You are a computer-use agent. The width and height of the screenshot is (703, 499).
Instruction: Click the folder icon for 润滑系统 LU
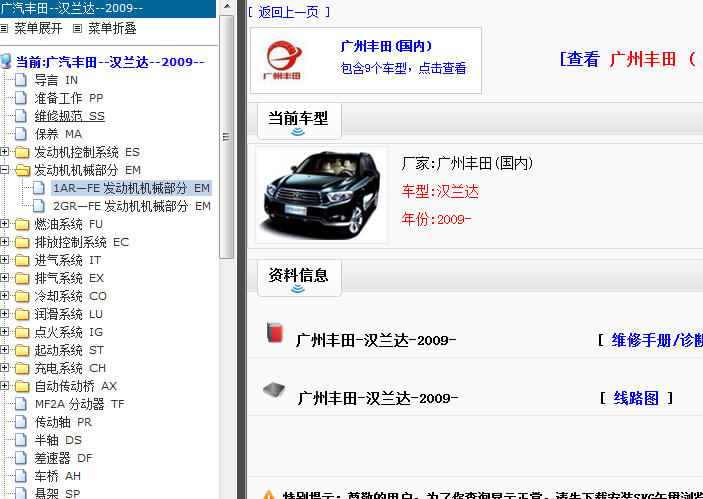[22, 314]
